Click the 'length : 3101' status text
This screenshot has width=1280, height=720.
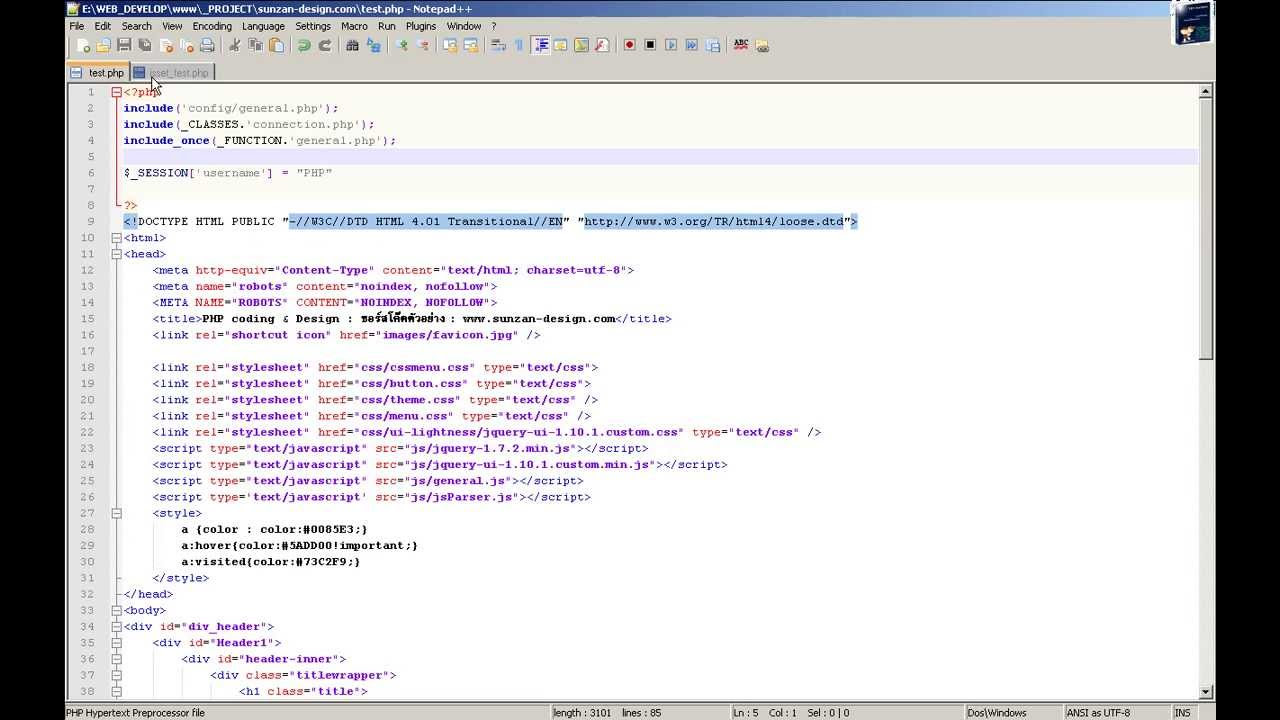pos(583,713)
